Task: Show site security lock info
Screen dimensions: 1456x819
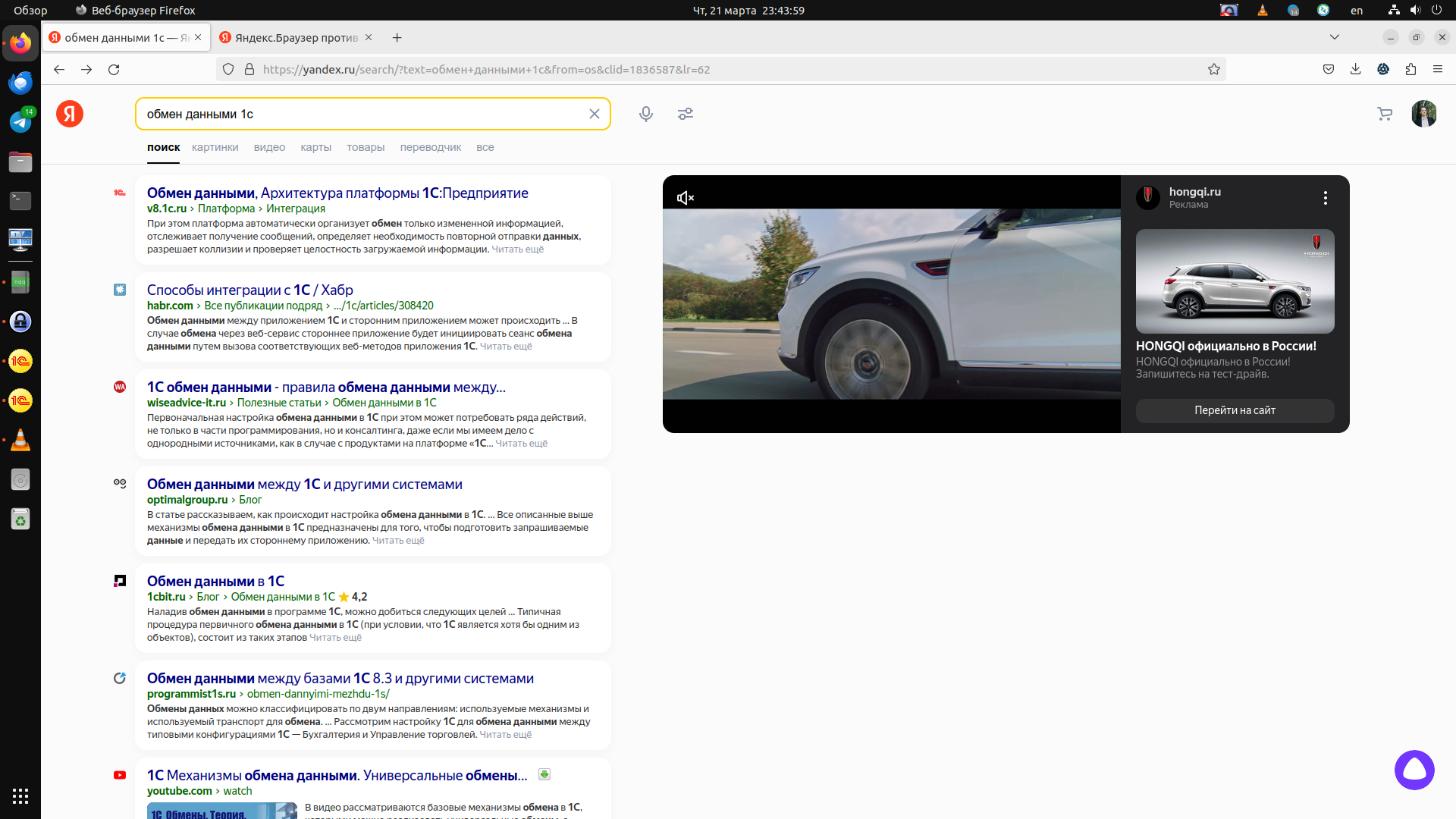Action: 249,69
